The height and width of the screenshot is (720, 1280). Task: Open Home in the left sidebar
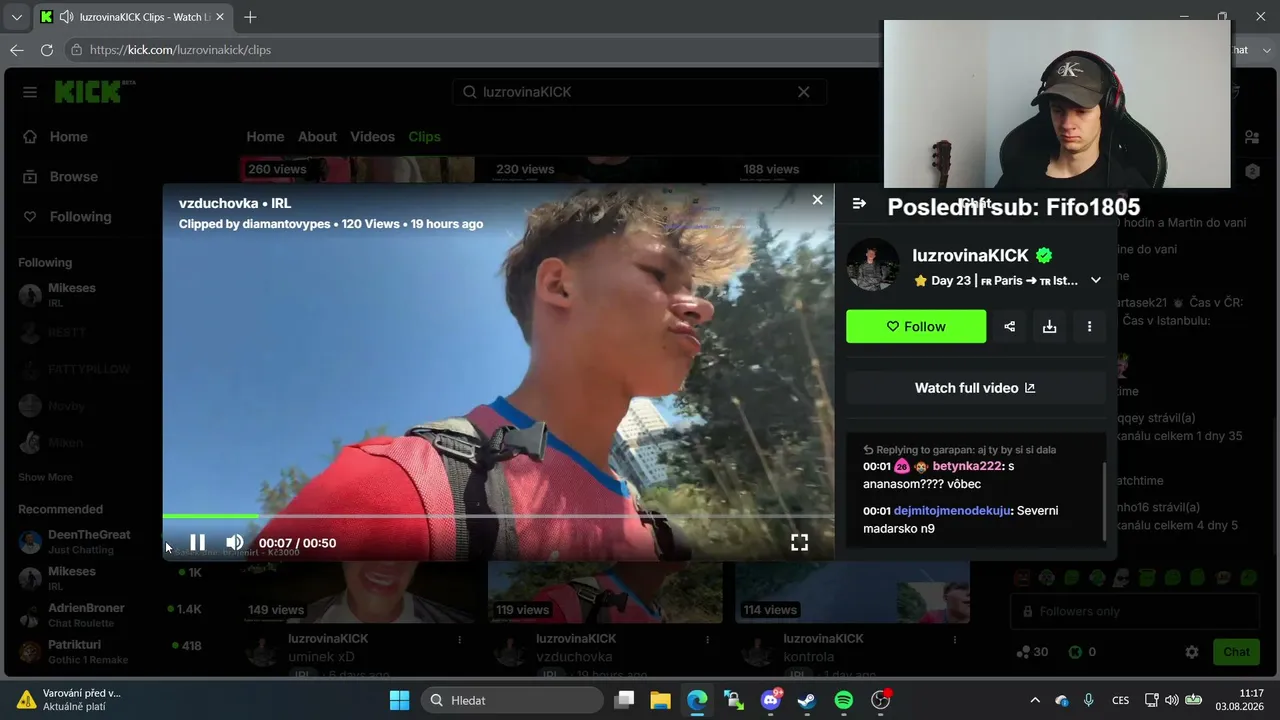(x=69, y=137)
